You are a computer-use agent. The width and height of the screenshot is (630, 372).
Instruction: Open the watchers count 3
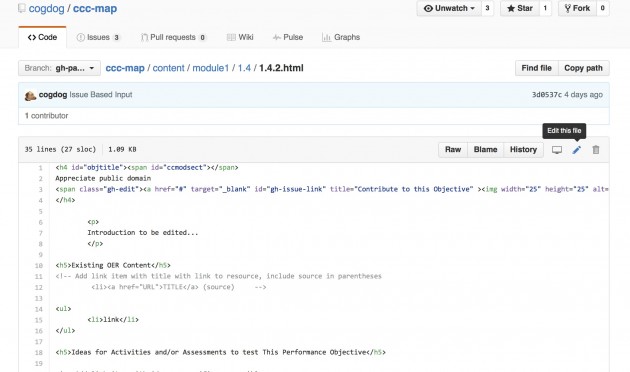487,8
